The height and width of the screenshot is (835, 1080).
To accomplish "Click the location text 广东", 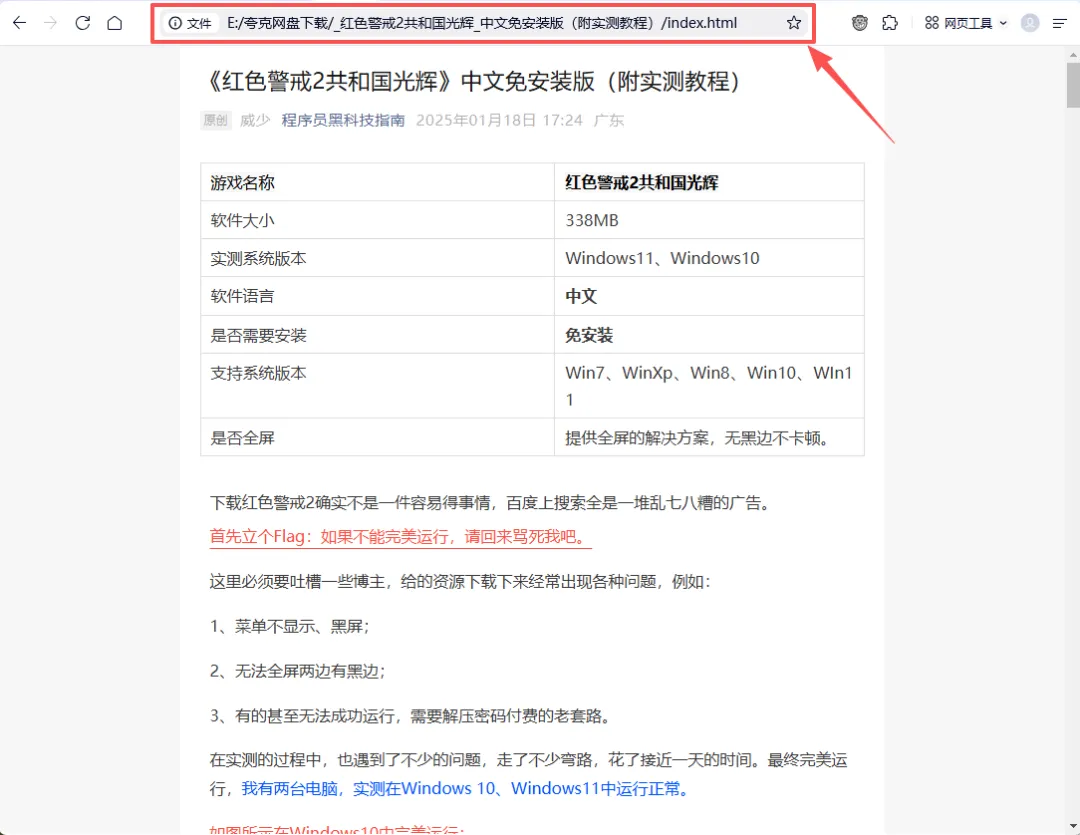I will coord(609,120).
